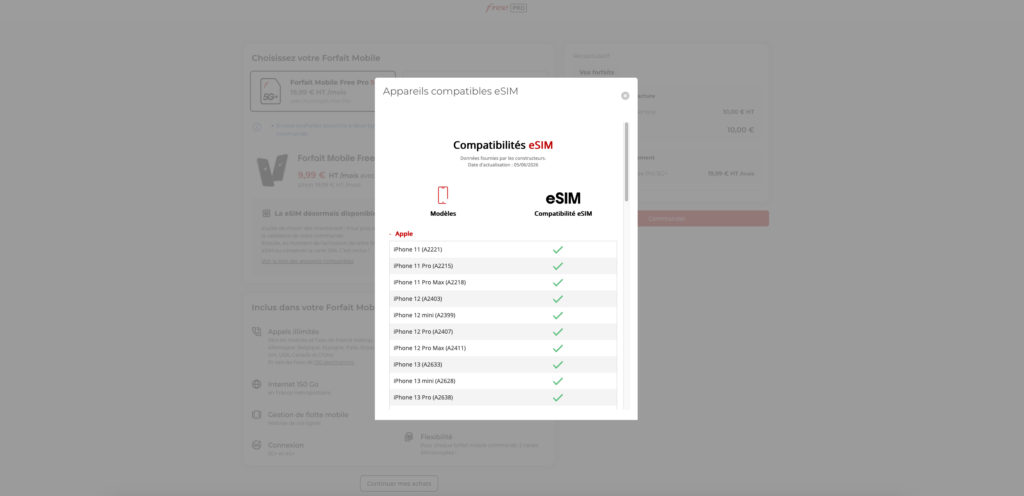Click the Flexibilité SIM cards icon
The width and height of the screenshot is (1024, 496).
(x=409, y=437)
